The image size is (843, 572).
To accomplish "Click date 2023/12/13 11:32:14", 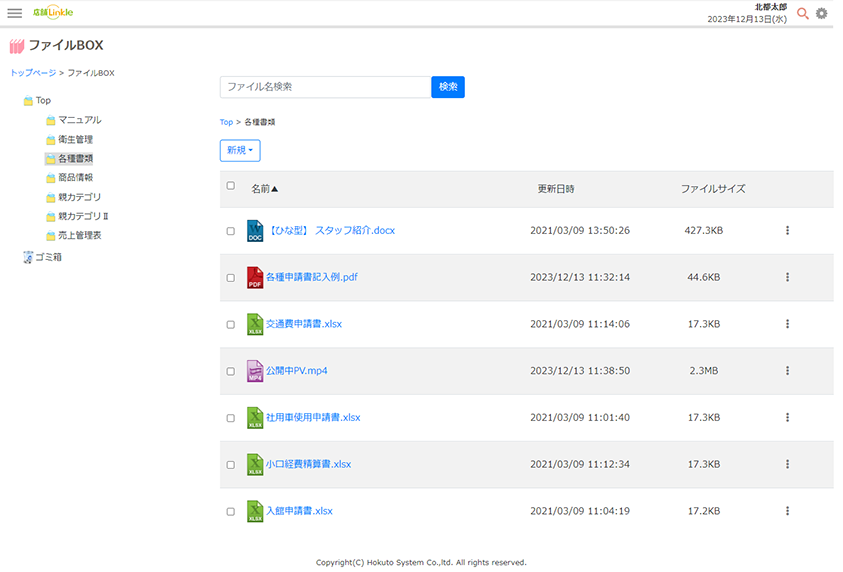I will 580,277.
